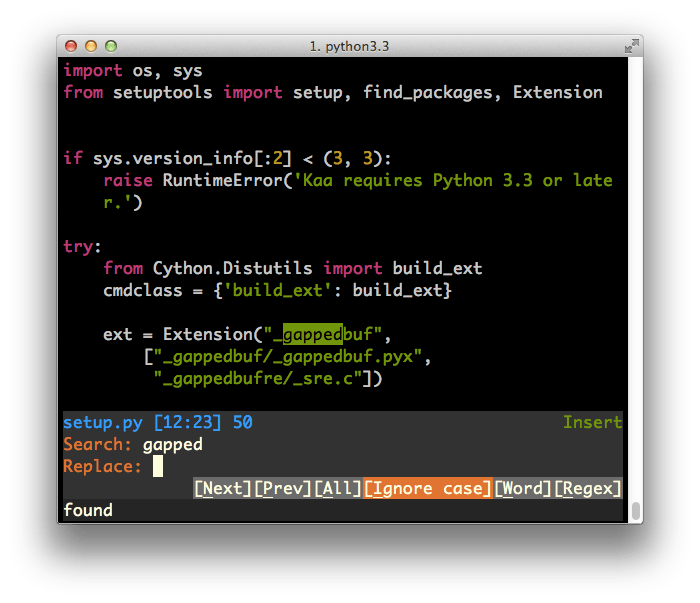
Task: Click the yellow minimize window button
Action: [91, 46]
